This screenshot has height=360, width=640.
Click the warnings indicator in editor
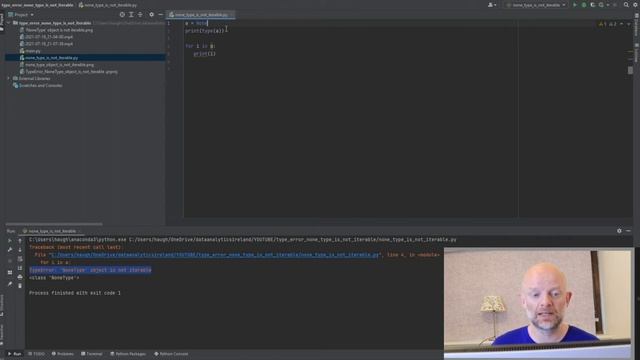(607, 24)
